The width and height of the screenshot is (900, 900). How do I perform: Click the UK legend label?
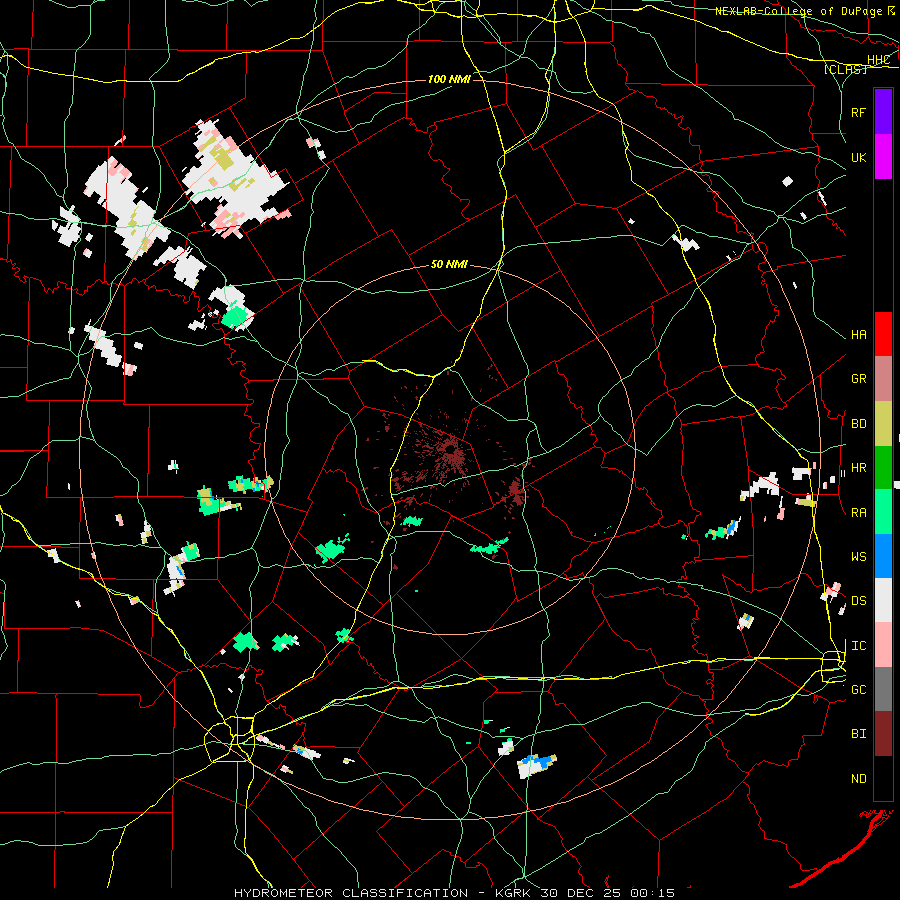(x=858, y=157)
